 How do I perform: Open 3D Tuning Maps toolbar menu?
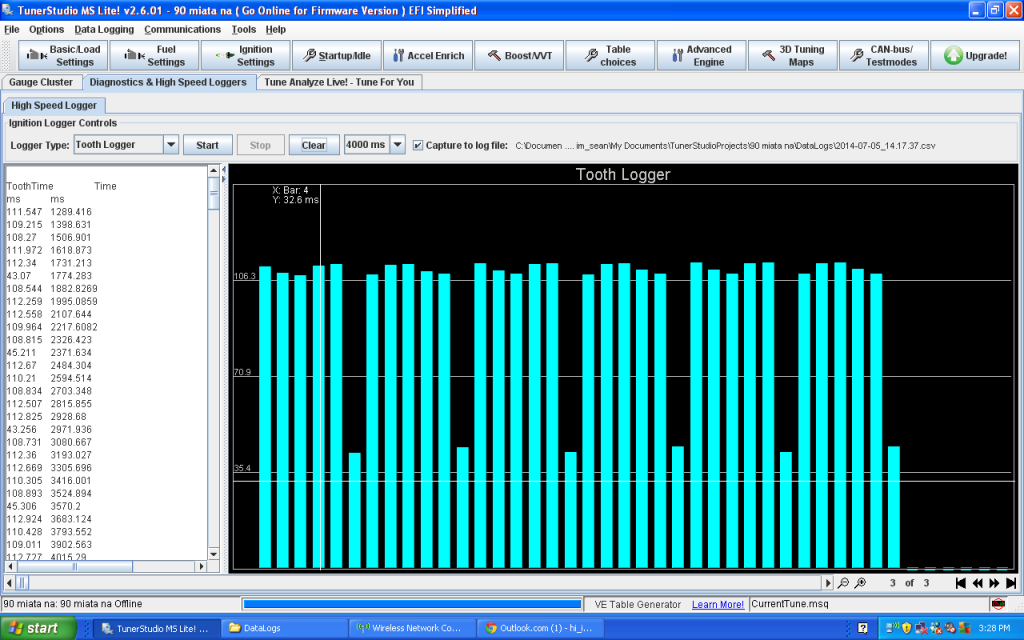pos(791,56)
